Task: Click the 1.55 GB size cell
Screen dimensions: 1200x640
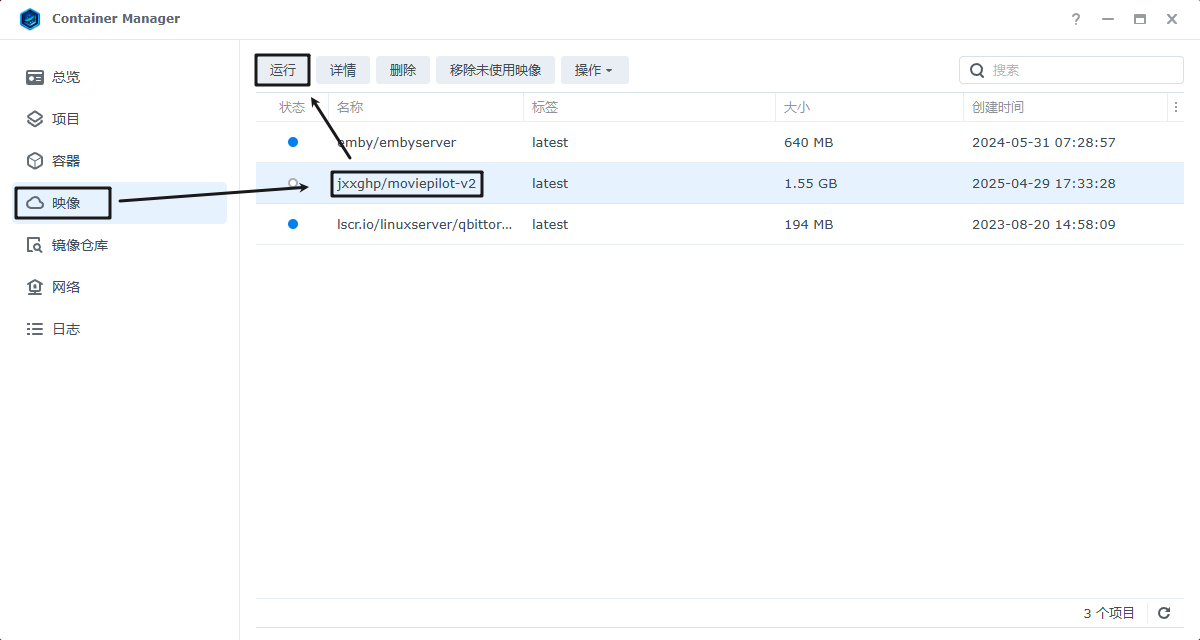Action: [x=811, y=183]
